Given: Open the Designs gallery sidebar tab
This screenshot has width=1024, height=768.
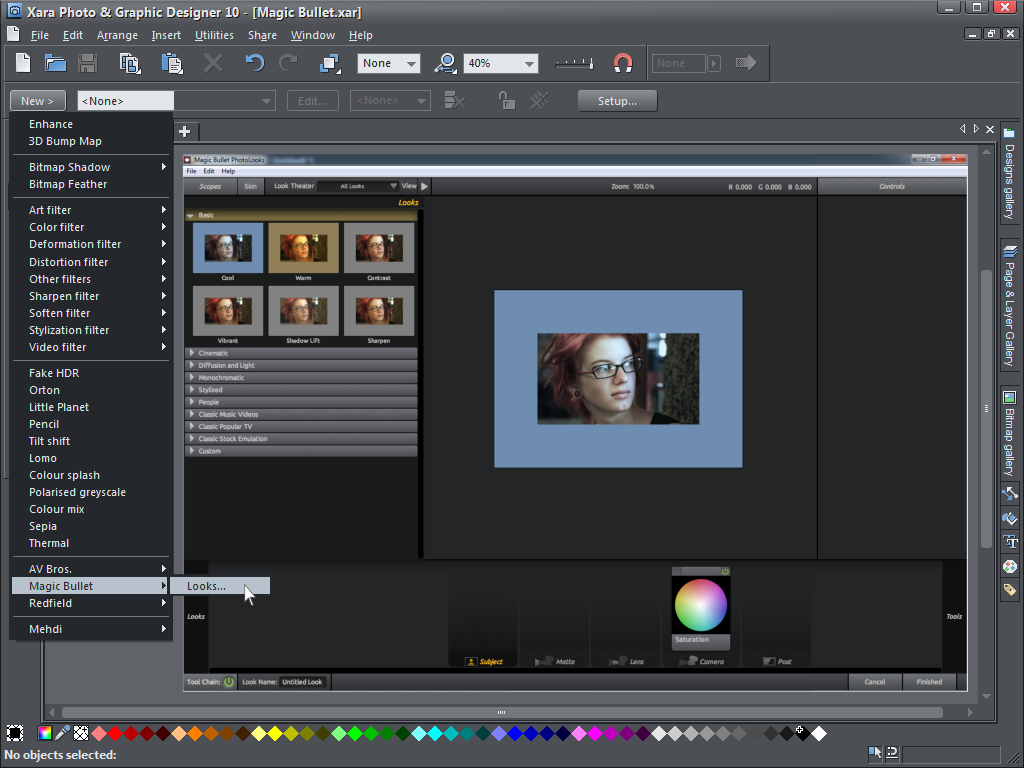Looking at the screenshot, I should (1010, 174).
